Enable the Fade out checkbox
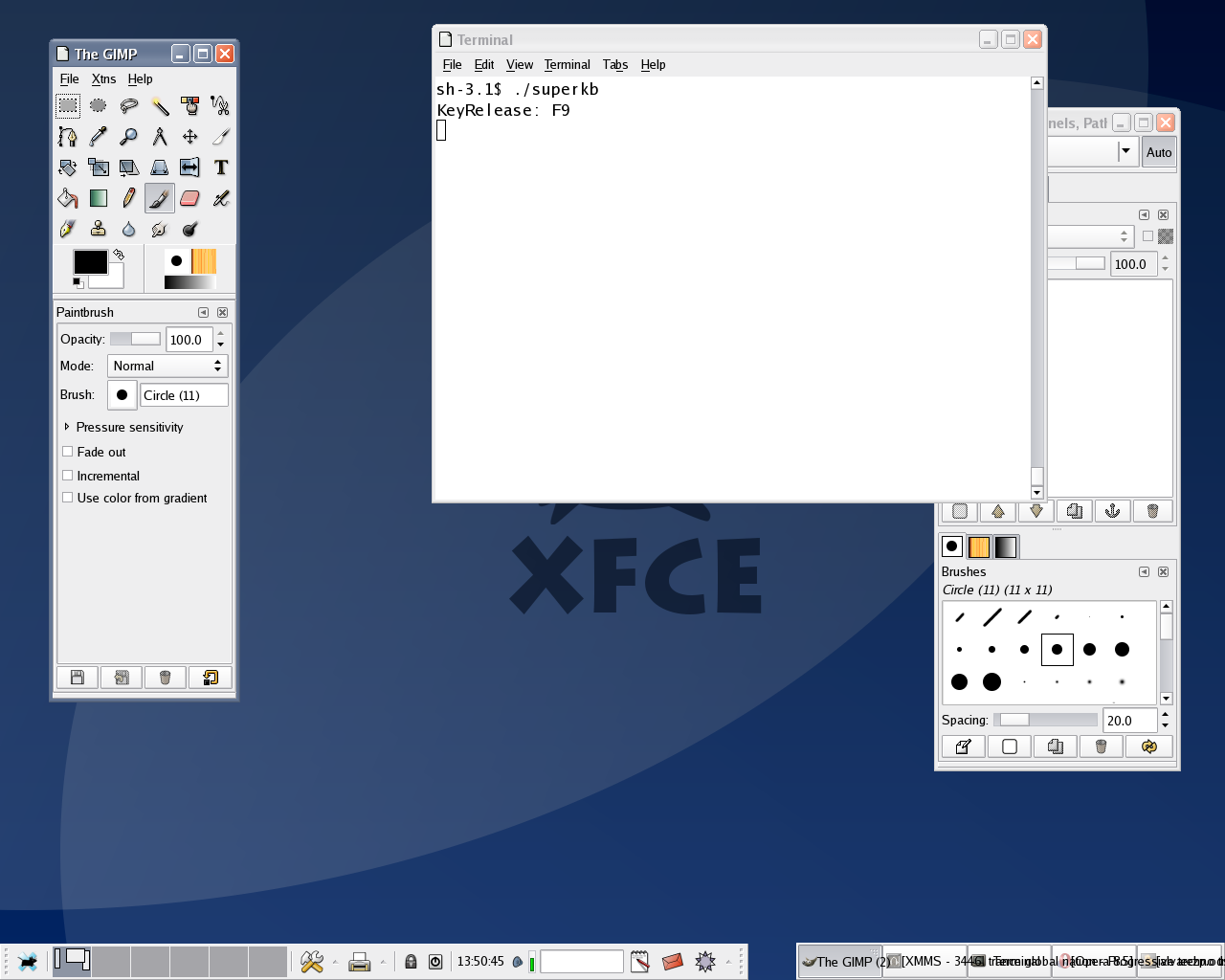 coord(68,452)
